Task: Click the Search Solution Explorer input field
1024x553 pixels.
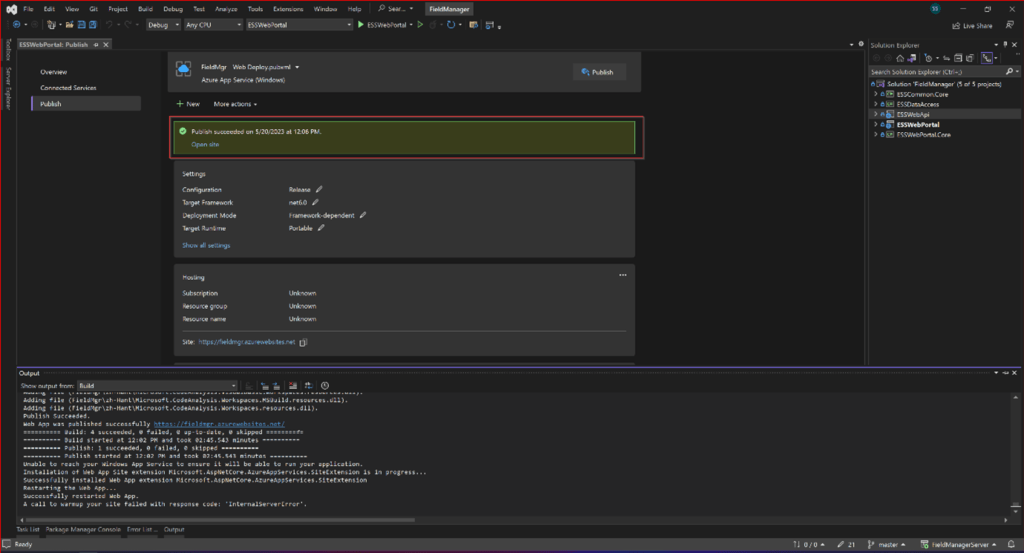Action: click(937, 72)
